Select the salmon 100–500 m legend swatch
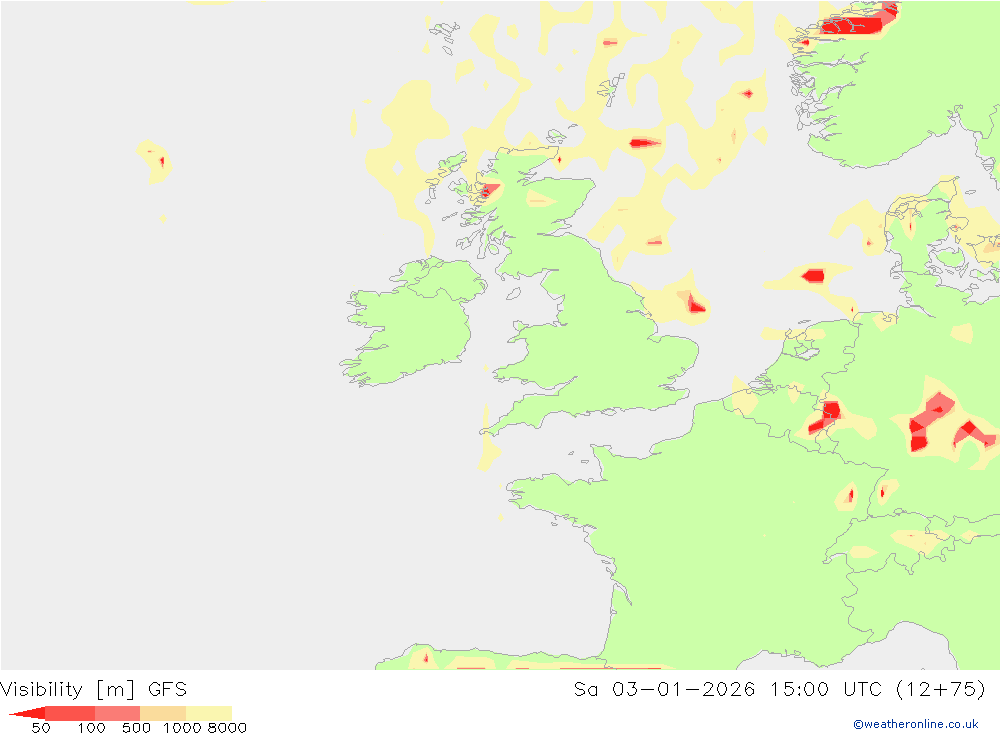The height and width of the screenshot is (733, 1000). tap(117, 713)
